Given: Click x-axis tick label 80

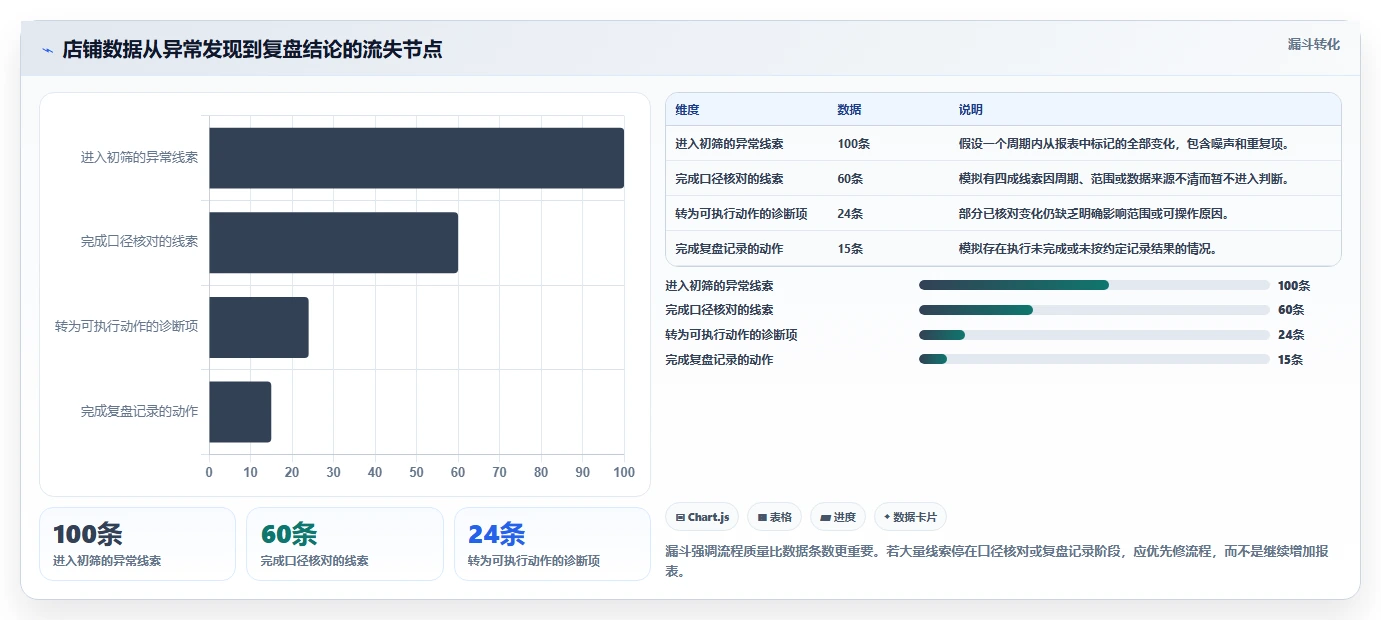Looking at the screenshot, I should pyautogui.click(x=541, y=472).
